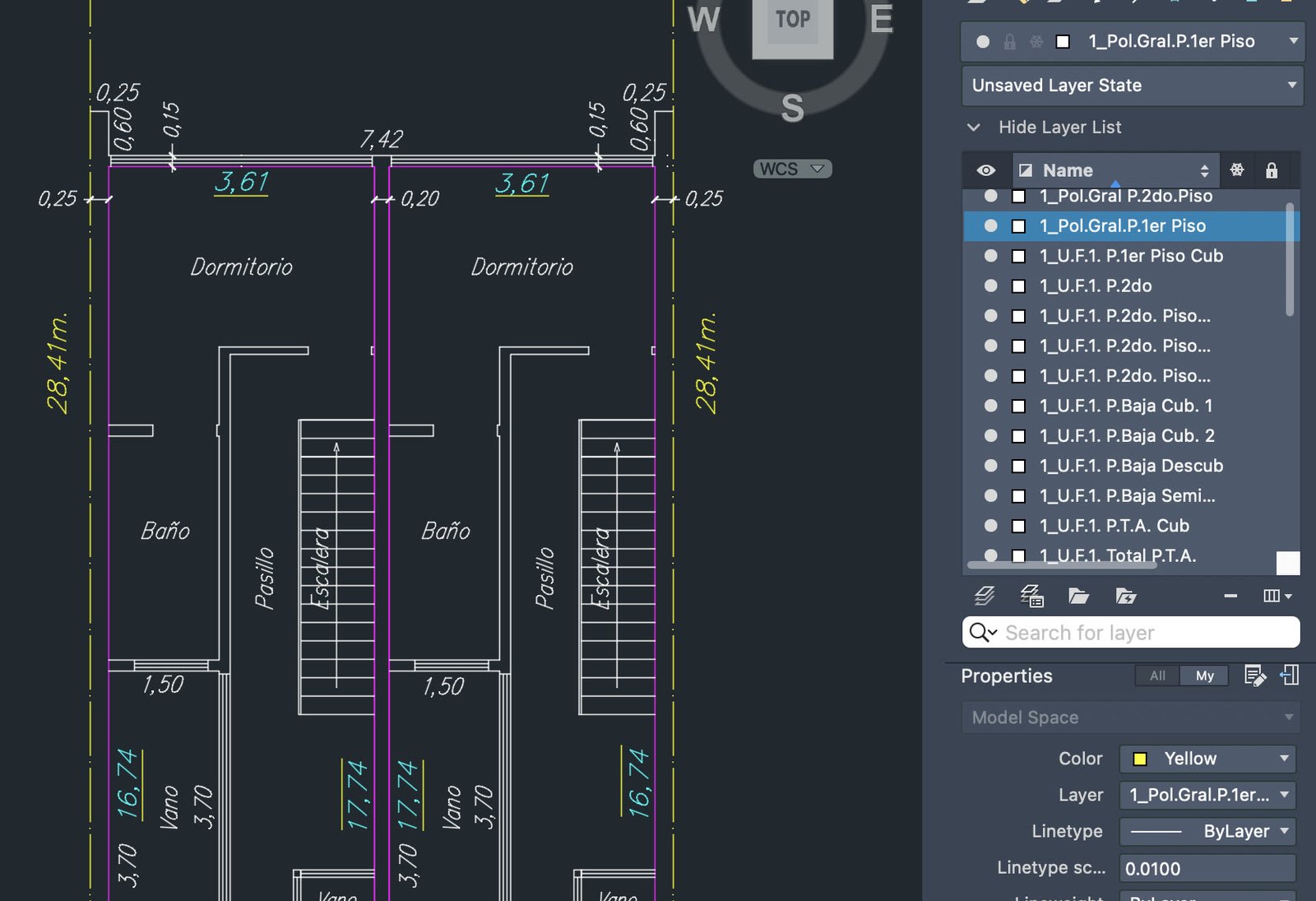Screen dimensions: 1316x901
Task: Open the Color Yellow dropdown
Action: (1207, 759)
